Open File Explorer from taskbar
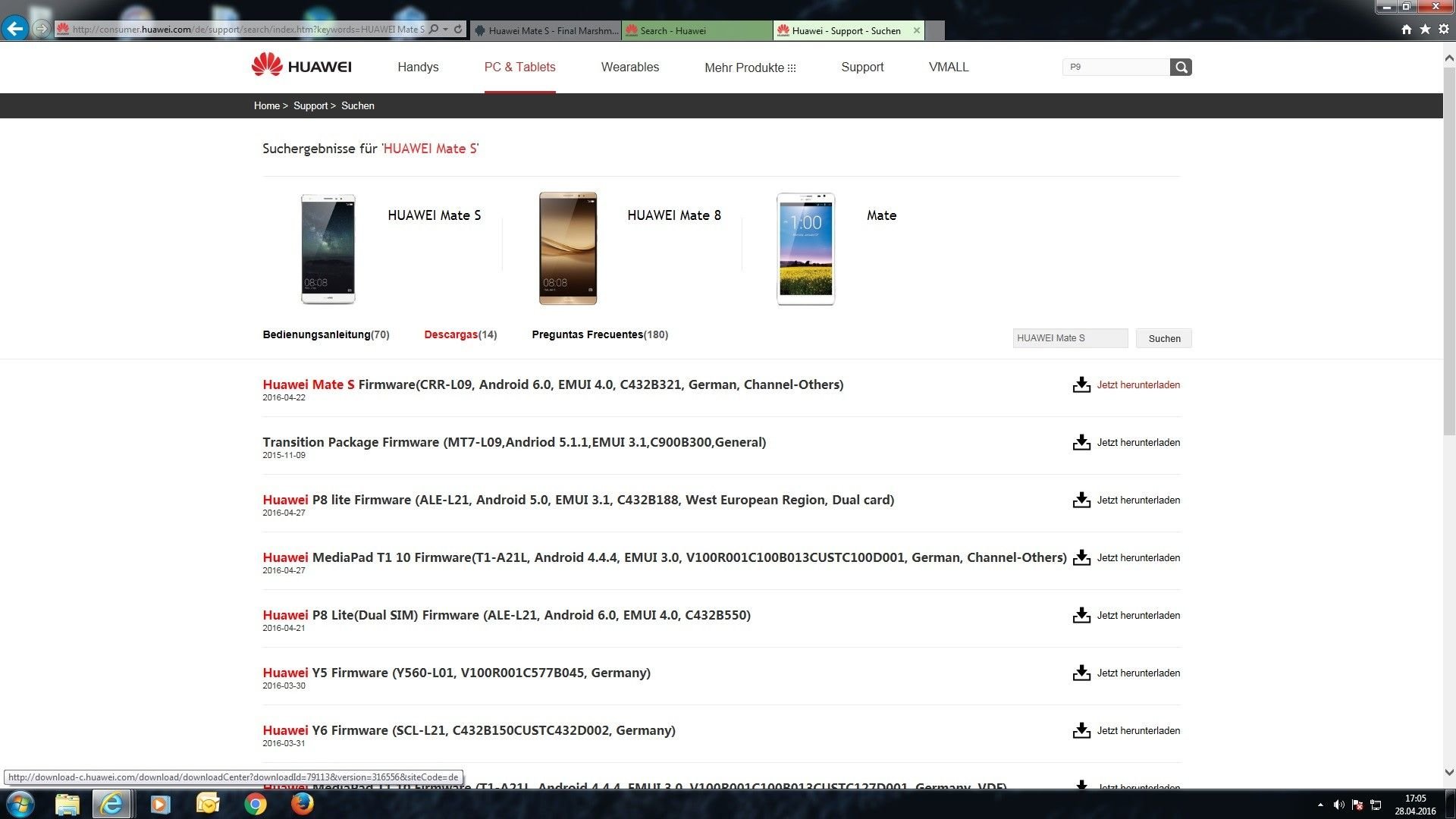This screenshot has width=1456, height=819. 67,804
